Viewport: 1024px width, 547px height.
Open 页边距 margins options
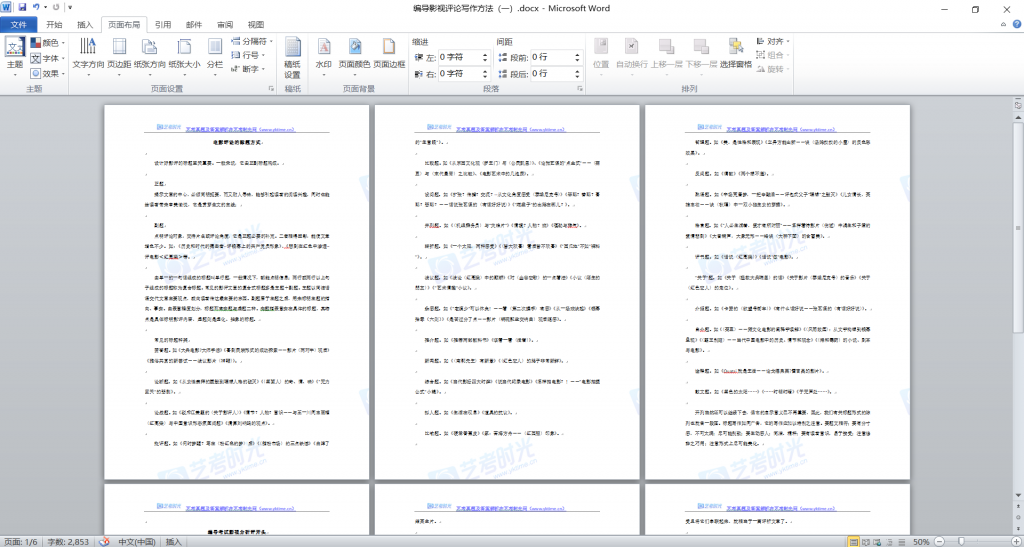[x=119, y=54]
